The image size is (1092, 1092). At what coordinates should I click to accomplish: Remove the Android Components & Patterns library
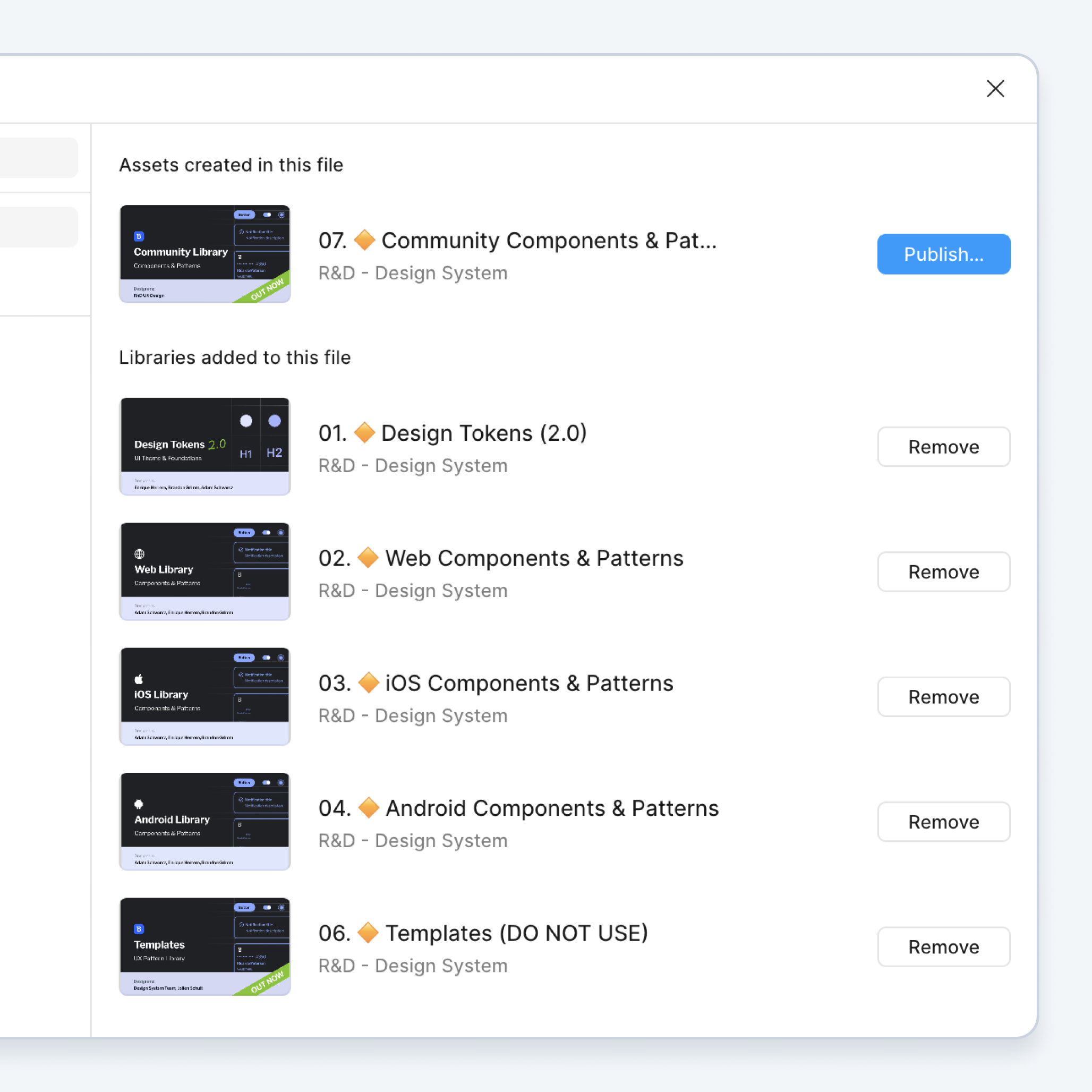click(943, 822)
